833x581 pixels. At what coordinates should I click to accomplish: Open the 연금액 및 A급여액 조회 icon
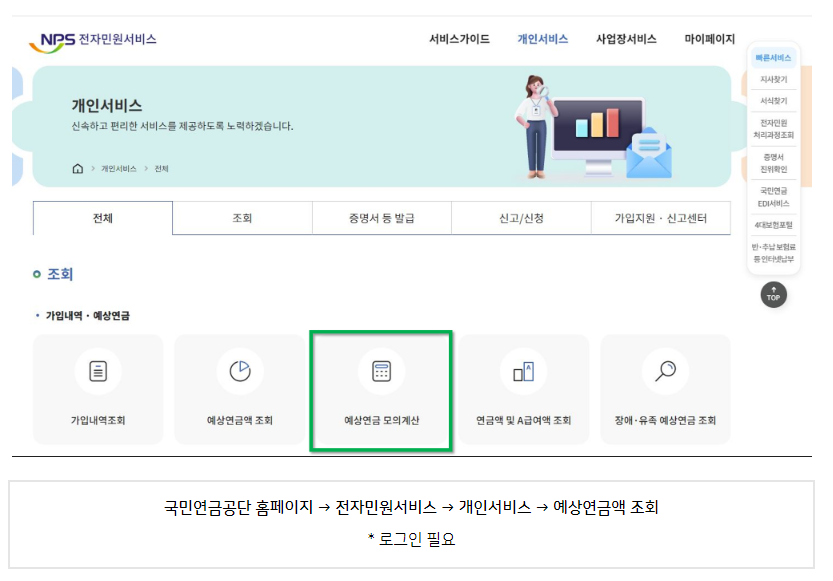tap(522, 369)
